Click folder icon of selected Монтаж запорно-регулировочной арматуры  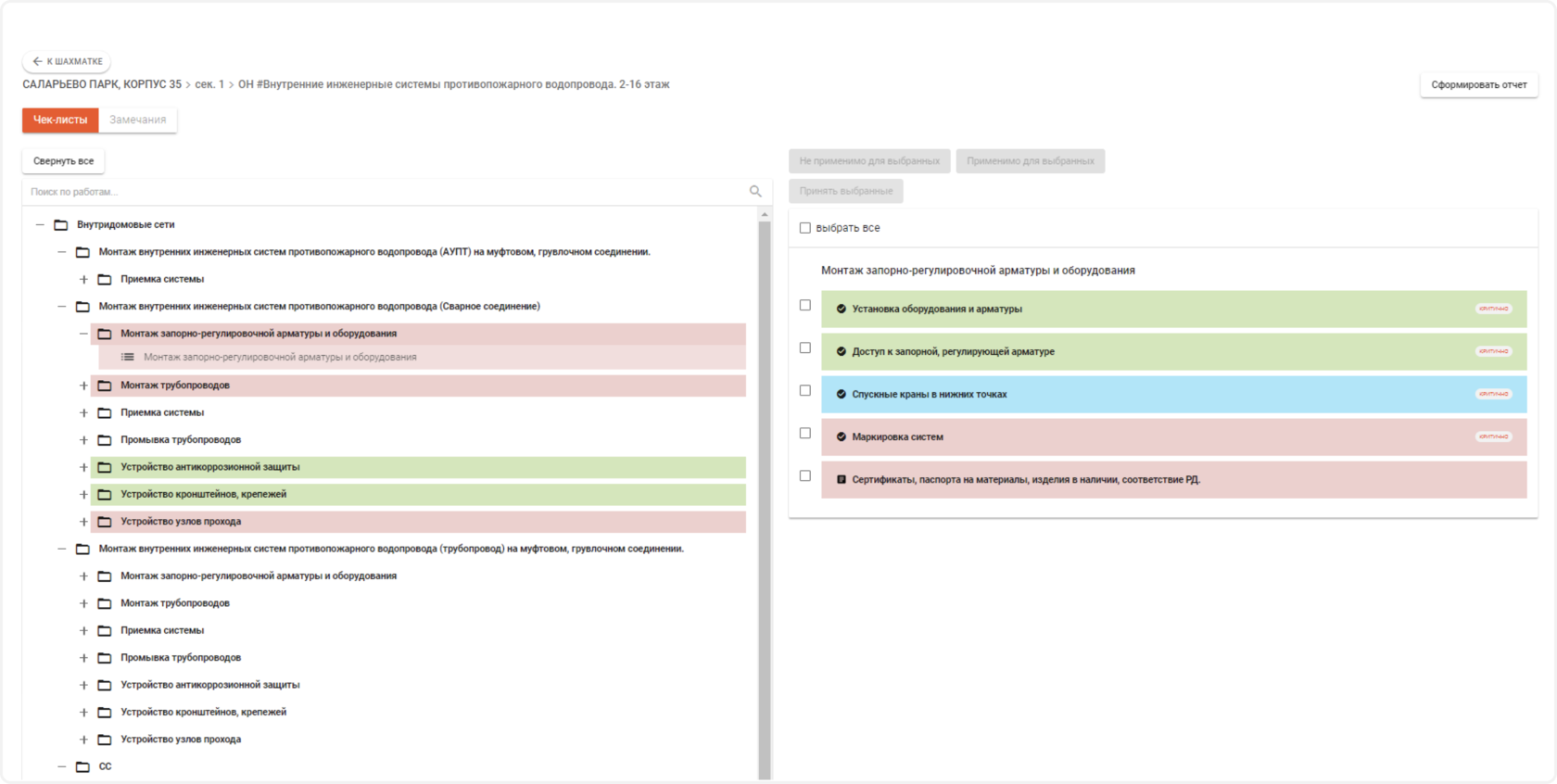105,334
